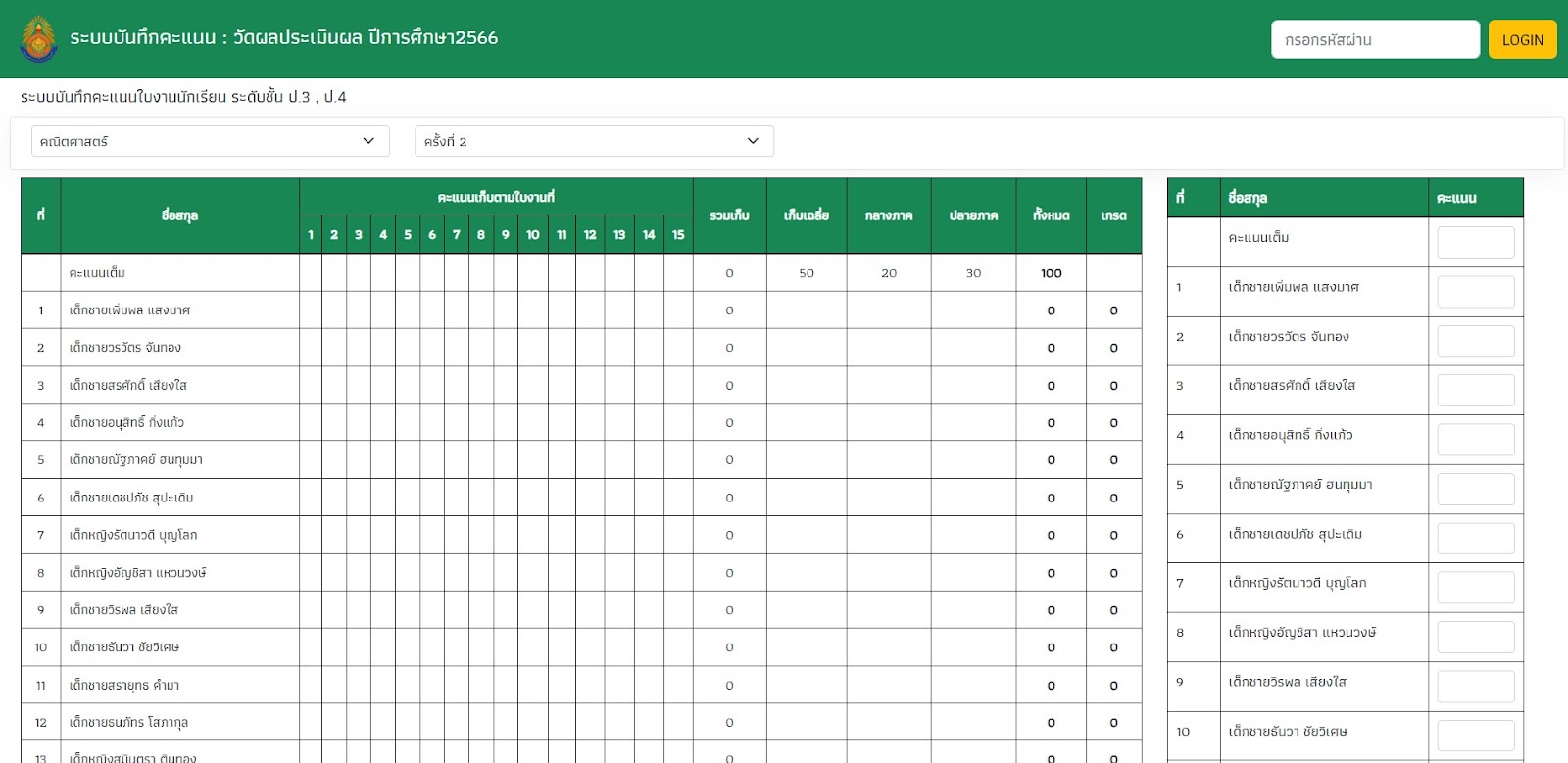Select assignment column header 1

(x=311, y=235)
